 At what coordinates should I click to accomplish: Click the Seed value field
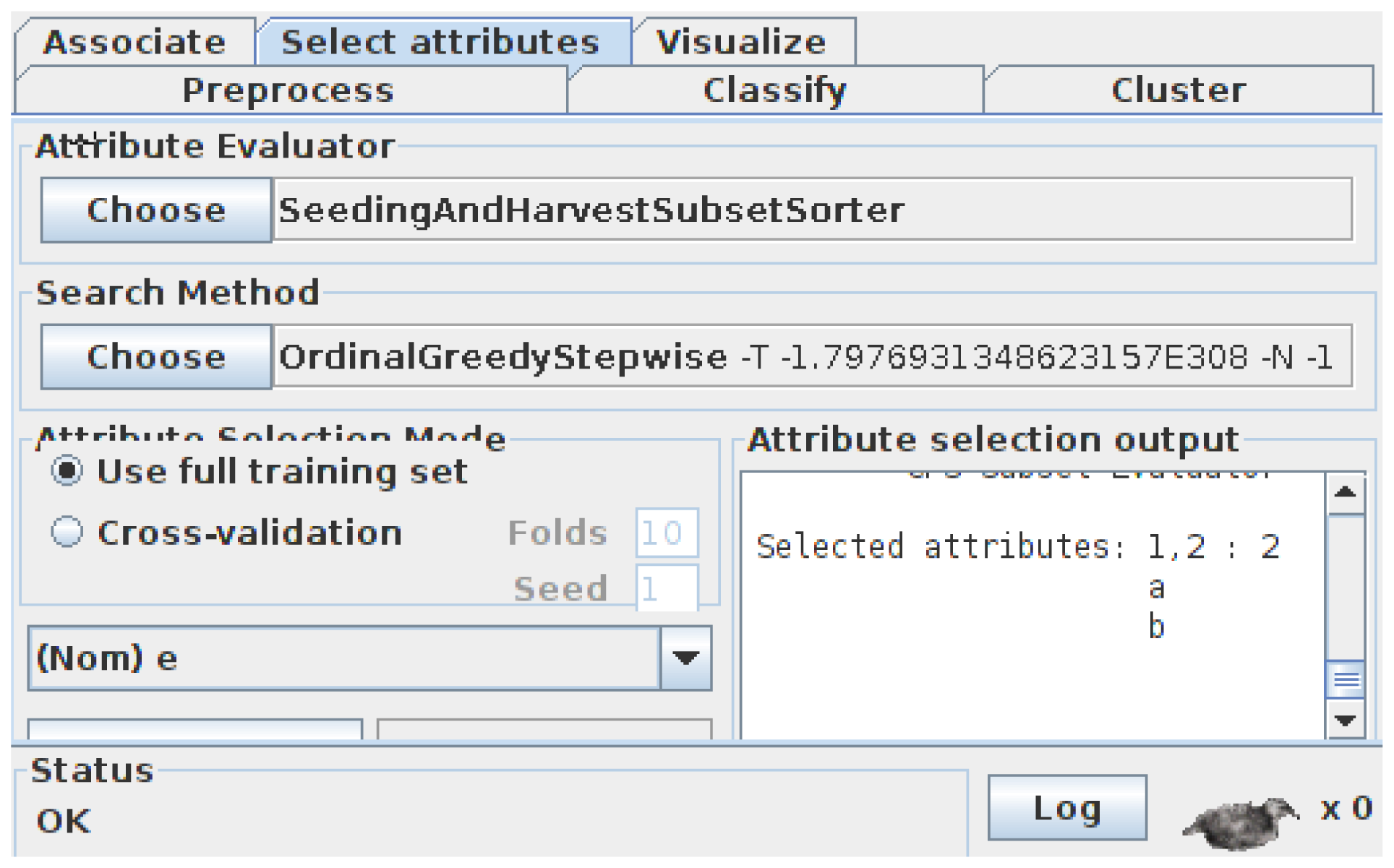click(667, 588)
